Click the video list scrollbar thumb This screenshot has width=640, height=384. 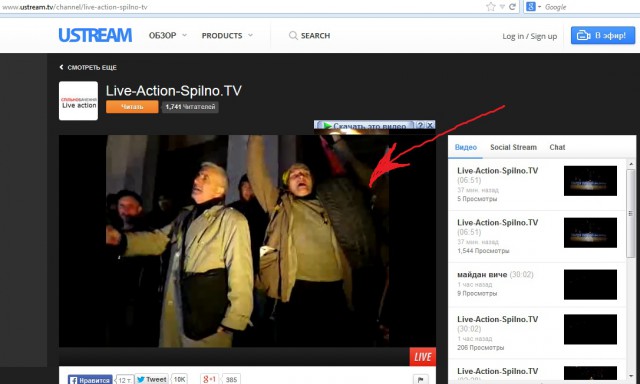pos(631,214)
